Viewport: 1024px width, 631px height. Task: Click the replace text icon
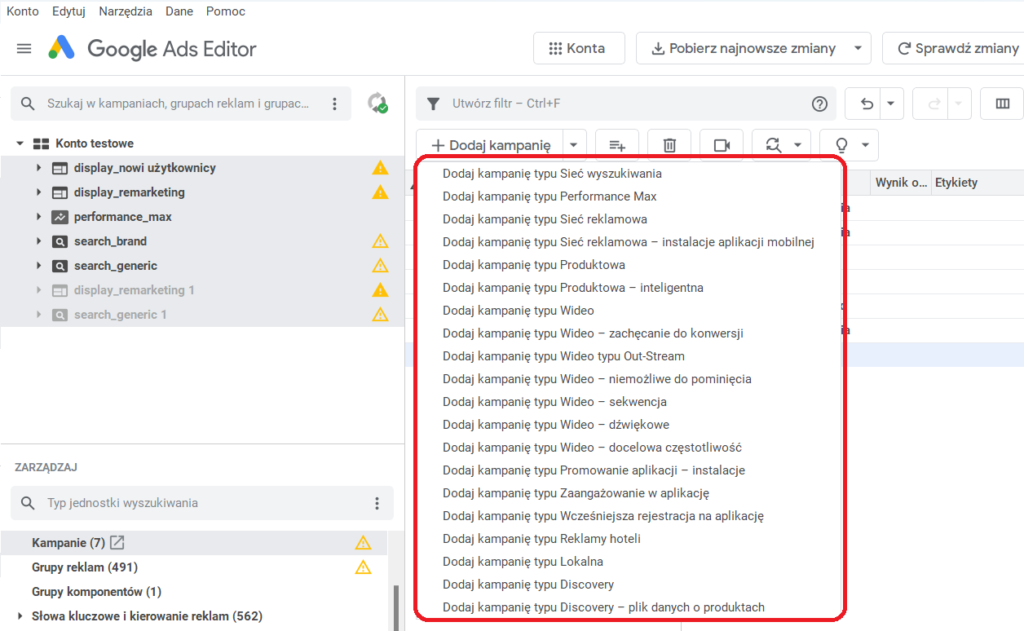click(x=773, y=145)
